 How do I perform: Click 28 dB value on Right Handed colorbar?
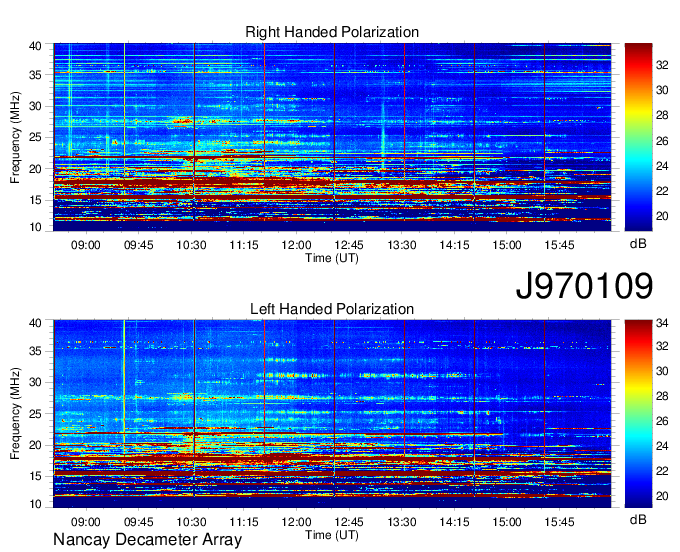pyautogui.click(x=662, y=115)
